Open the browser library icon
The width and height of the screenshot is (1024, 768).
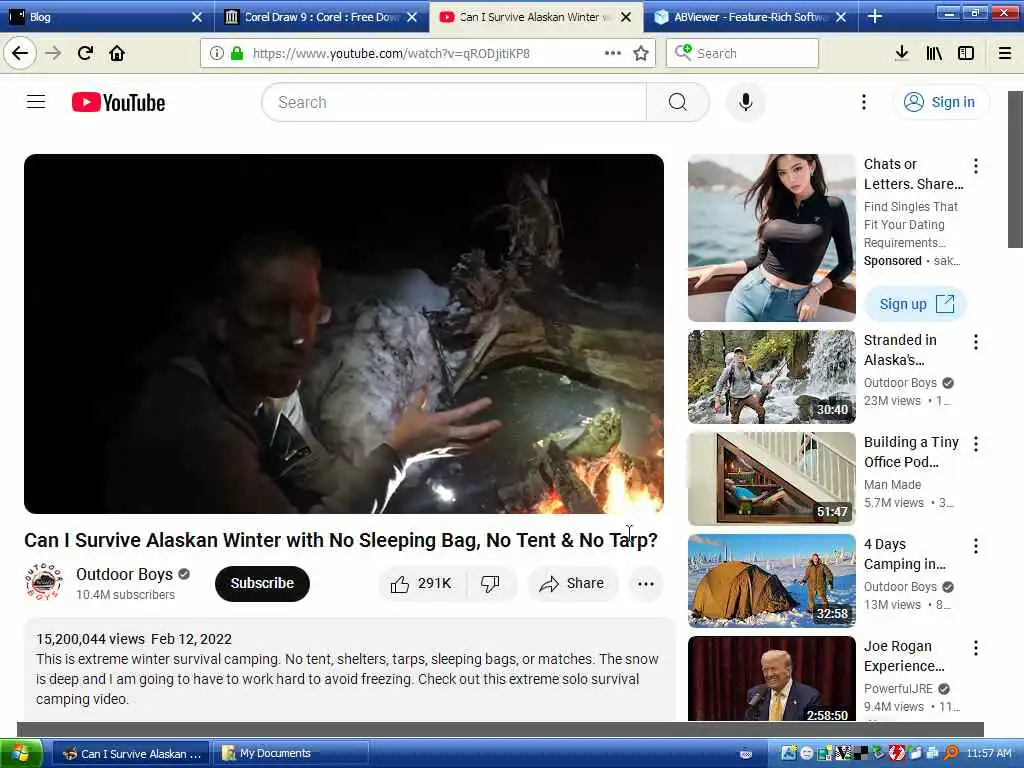point(934,53)
